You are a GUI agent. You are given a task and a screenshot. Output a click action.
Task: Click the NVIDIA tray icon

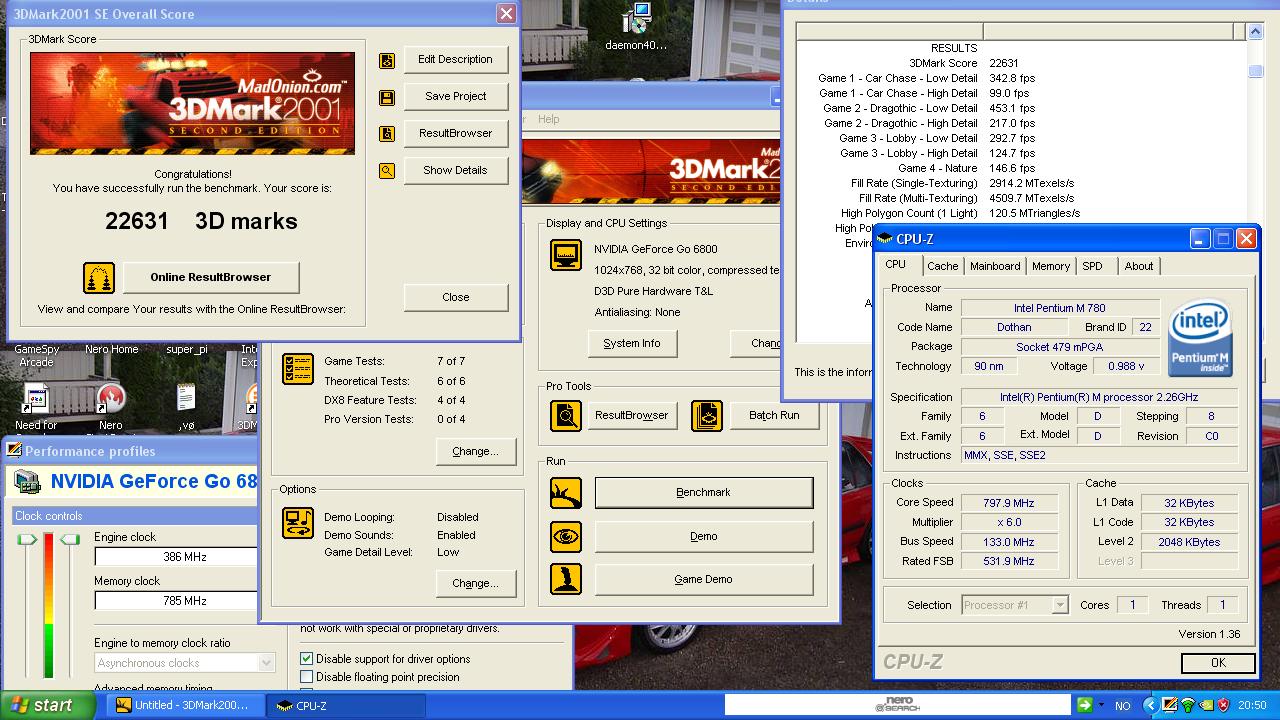pos(1206,705)
